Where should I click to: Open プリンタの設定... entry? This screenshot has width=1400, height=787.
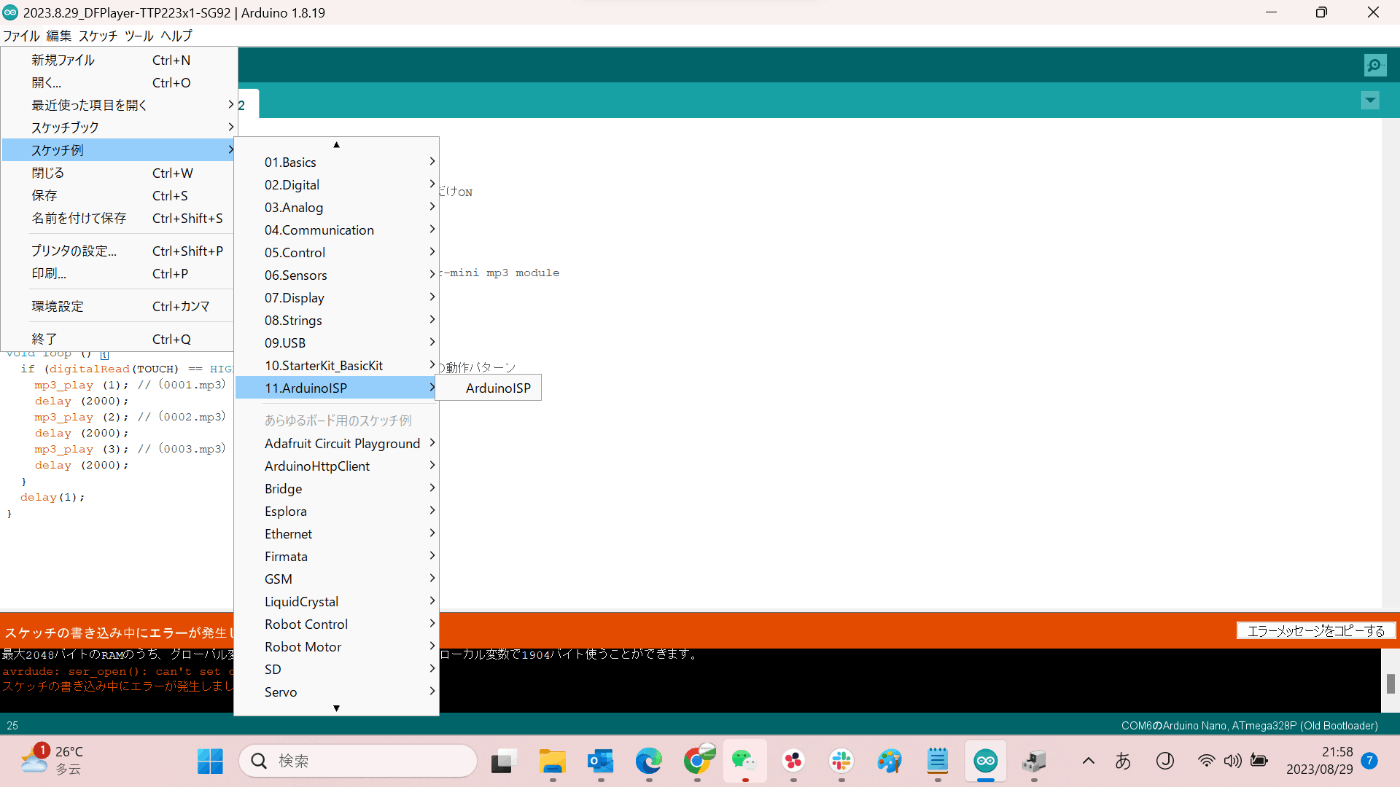119,251
